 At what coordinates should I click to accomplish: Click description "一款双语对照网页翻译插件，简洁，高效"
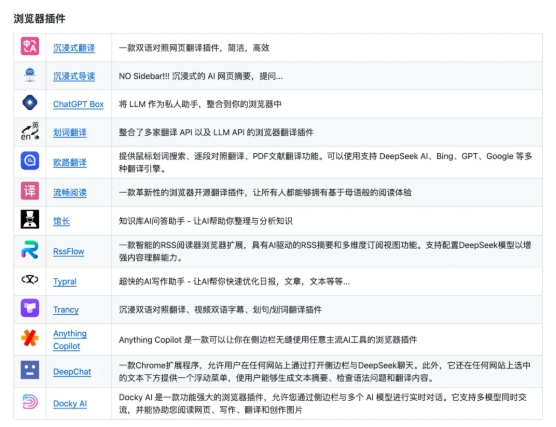(x=194, y=48)
